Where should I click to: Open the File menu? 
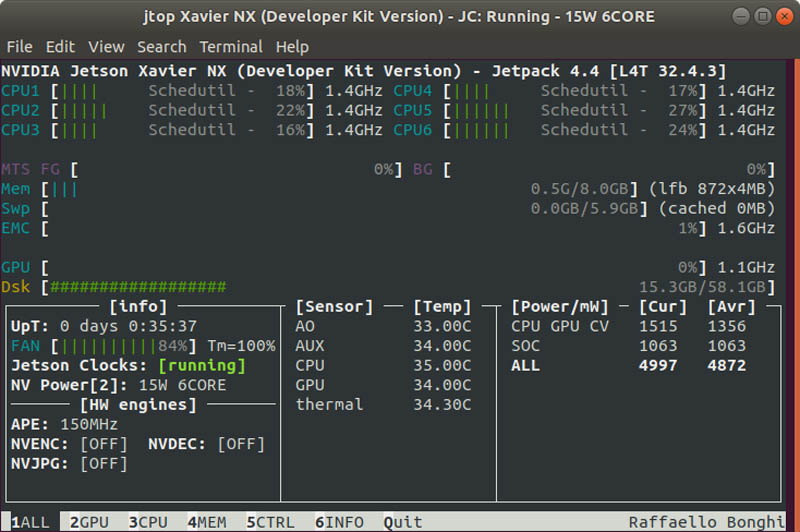tap(19, 47)
